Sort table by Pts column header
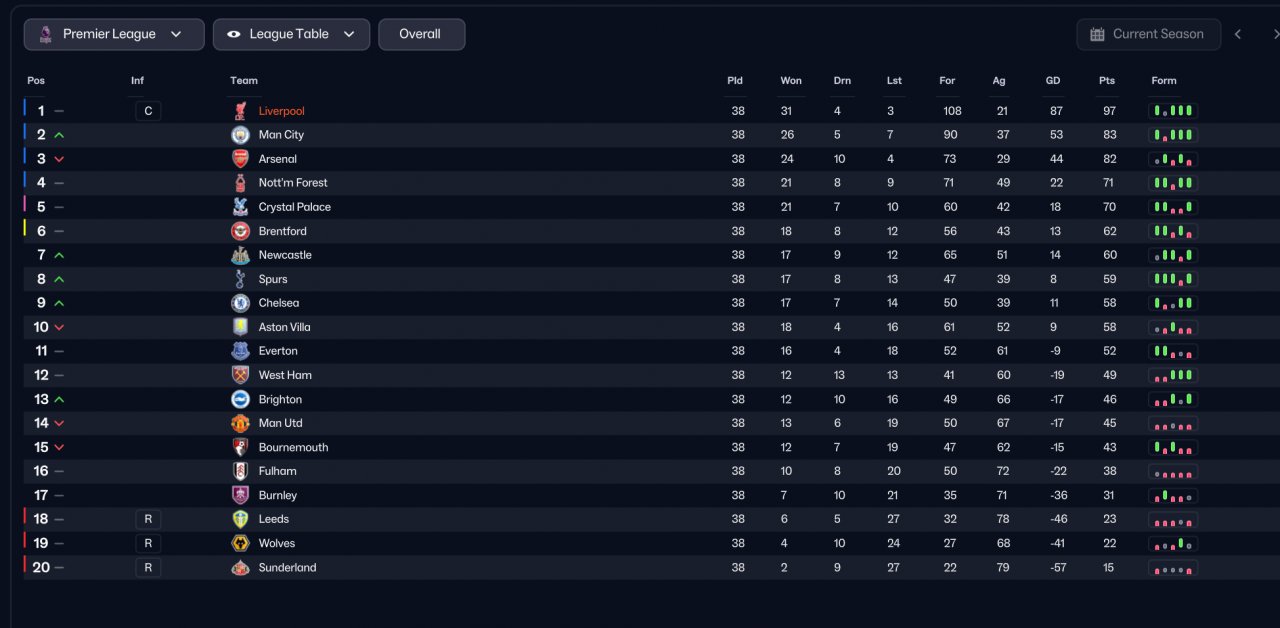1280x628 pixels. click(x=1107, y=81)
